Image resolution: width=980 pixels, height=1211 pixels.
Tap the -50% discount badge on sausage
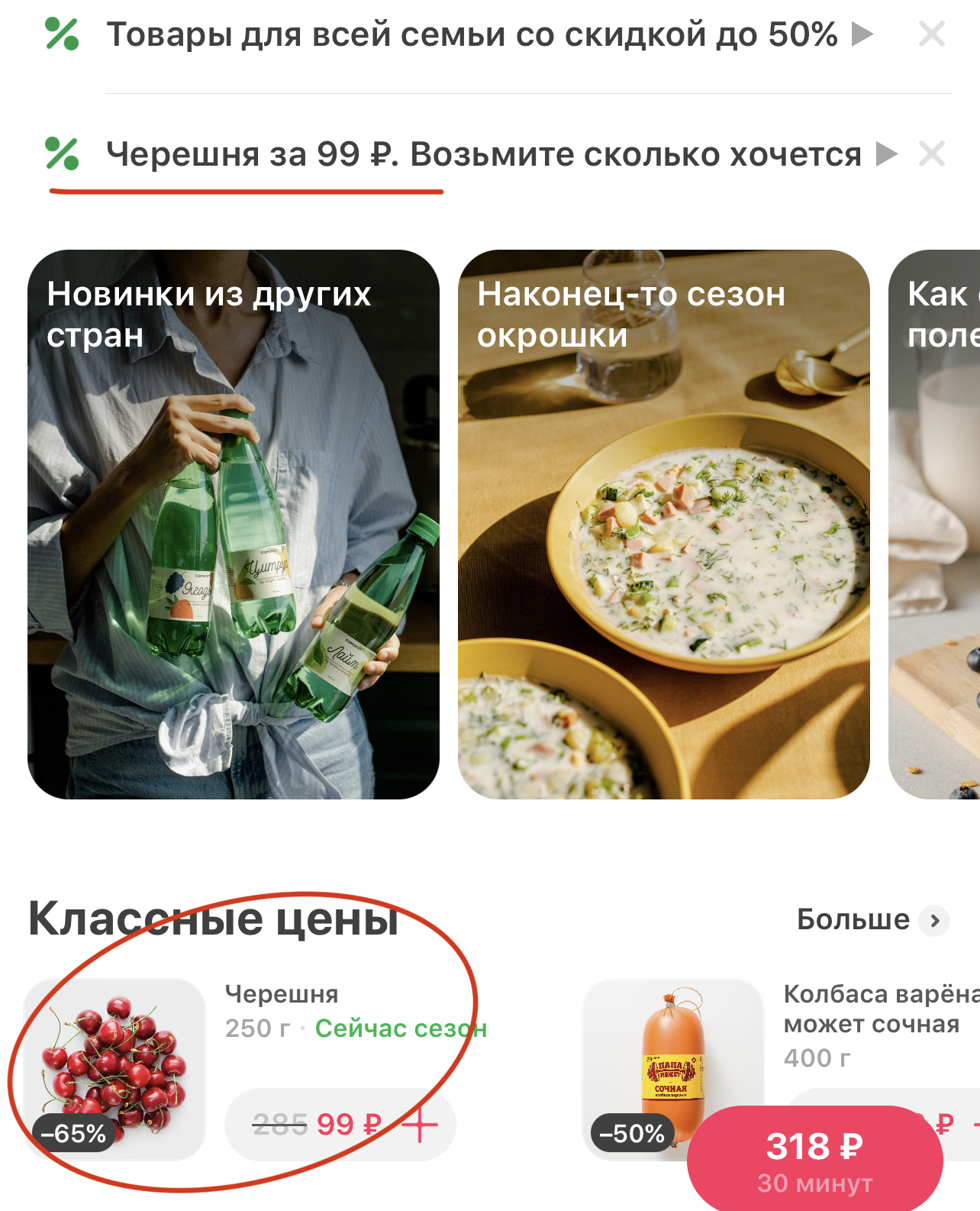pyautogui.click(x=632, y=1133)
